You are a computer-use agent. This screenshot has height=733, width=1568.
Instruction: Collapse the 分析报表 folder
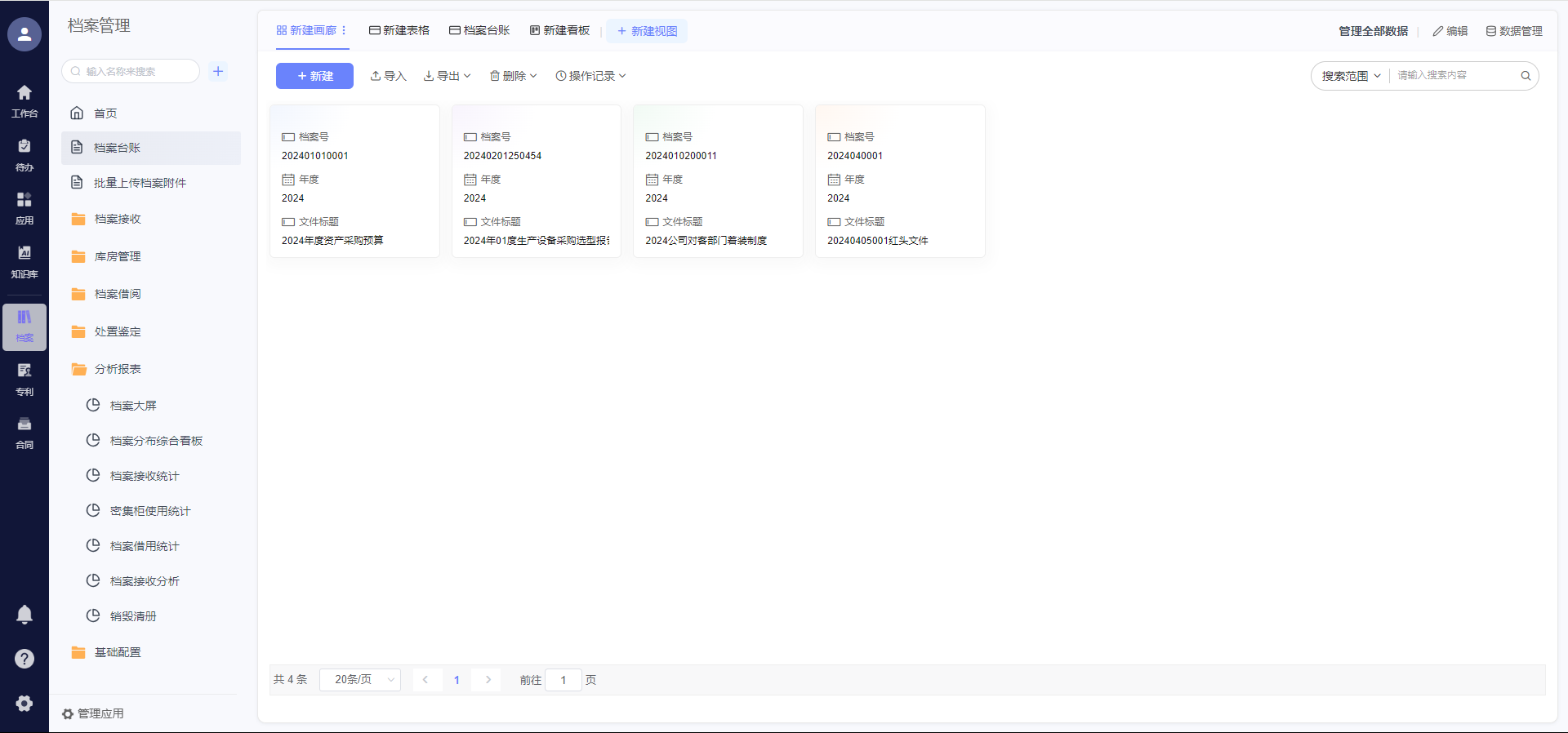tap(118, 369)
